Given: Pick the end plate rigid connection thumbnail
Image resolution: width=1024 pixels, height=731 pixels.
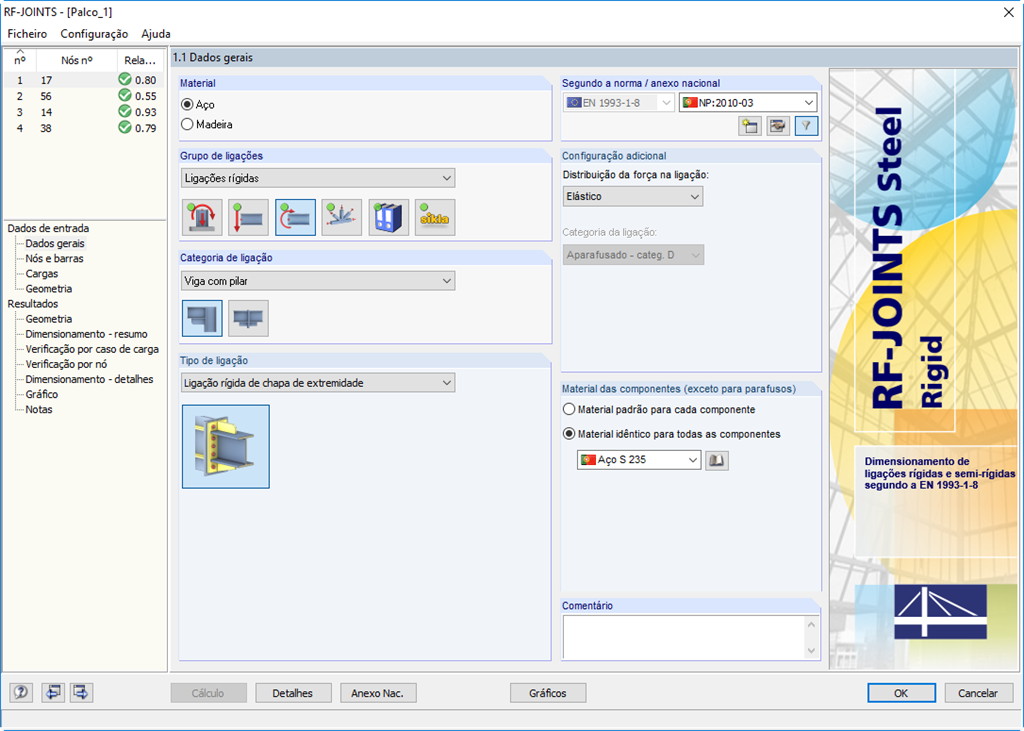Looking at the screenshot, I should 226,446.
